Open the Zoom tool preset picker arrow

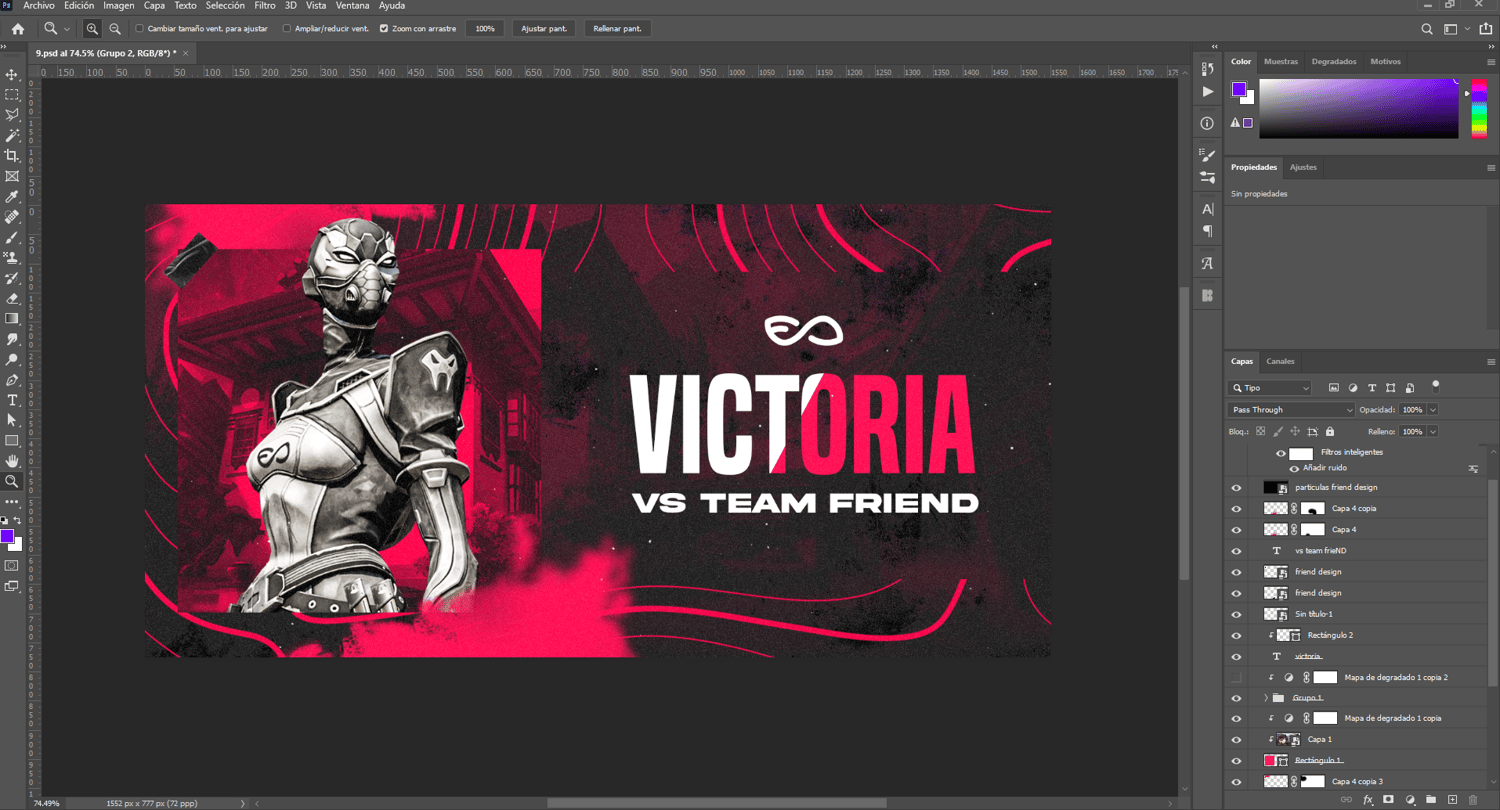coord(67,29)
